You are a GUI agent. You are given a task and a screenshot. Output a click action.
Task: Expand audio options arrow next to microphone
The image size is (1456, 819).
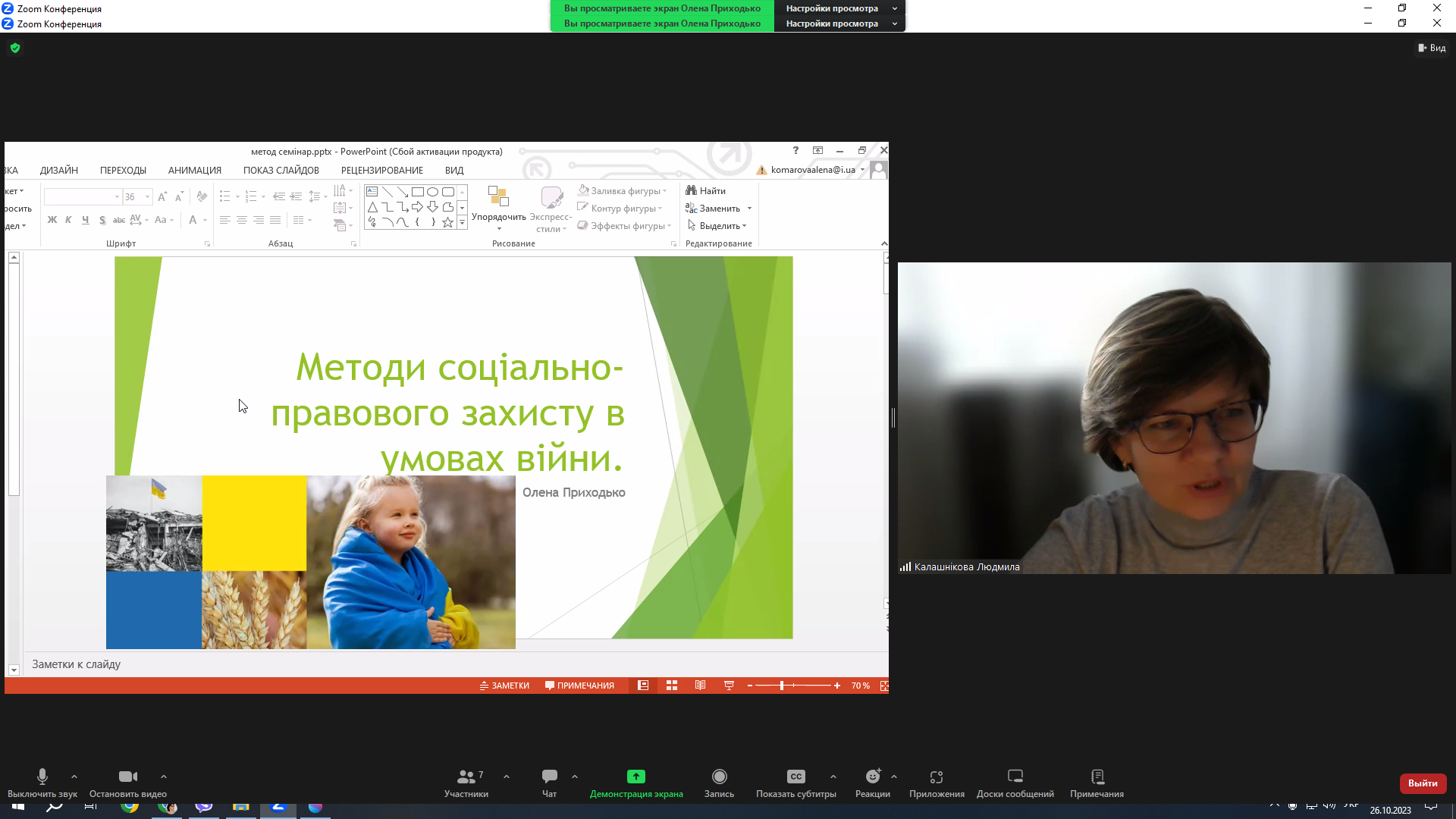74,777
